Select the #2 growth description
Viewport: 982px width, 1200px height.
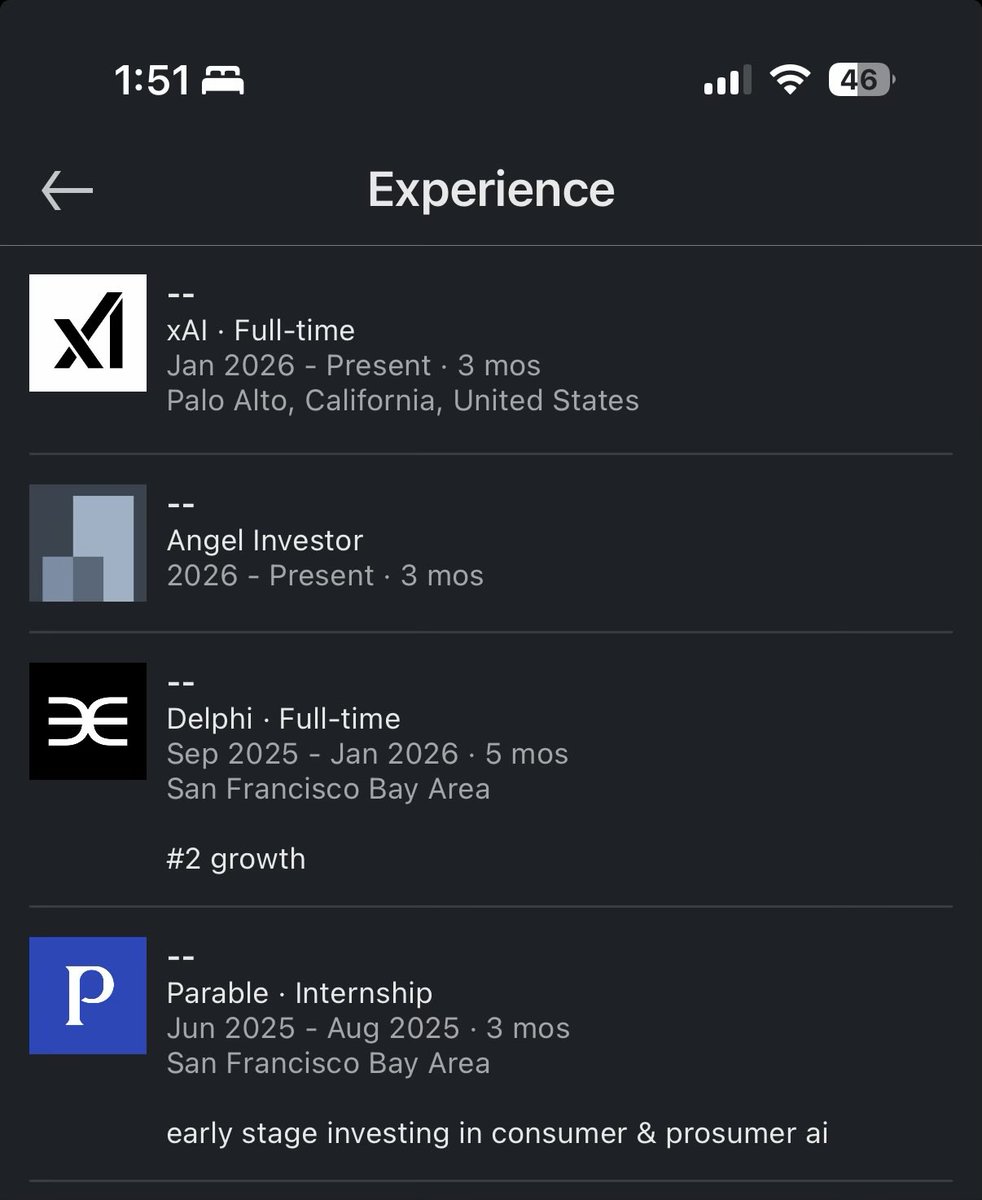[x=236, y=859]
